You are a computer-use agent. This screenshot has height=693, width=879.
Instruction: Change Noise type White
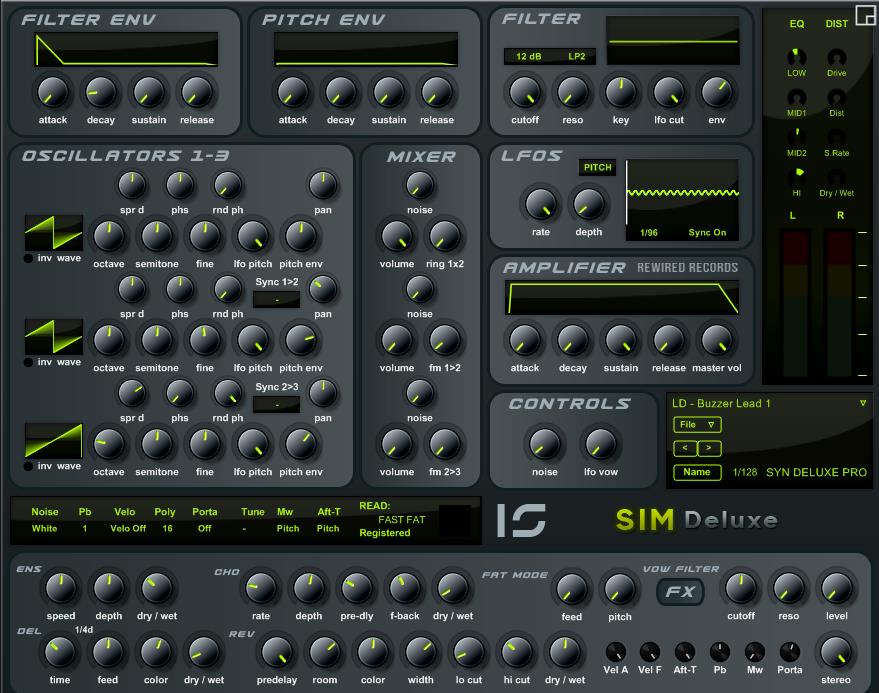coord(44,529)
